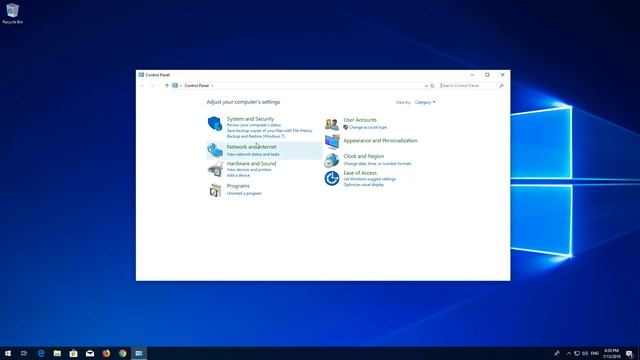
Task: Open the Action Center notifications icon
Action: coord(630,353)
